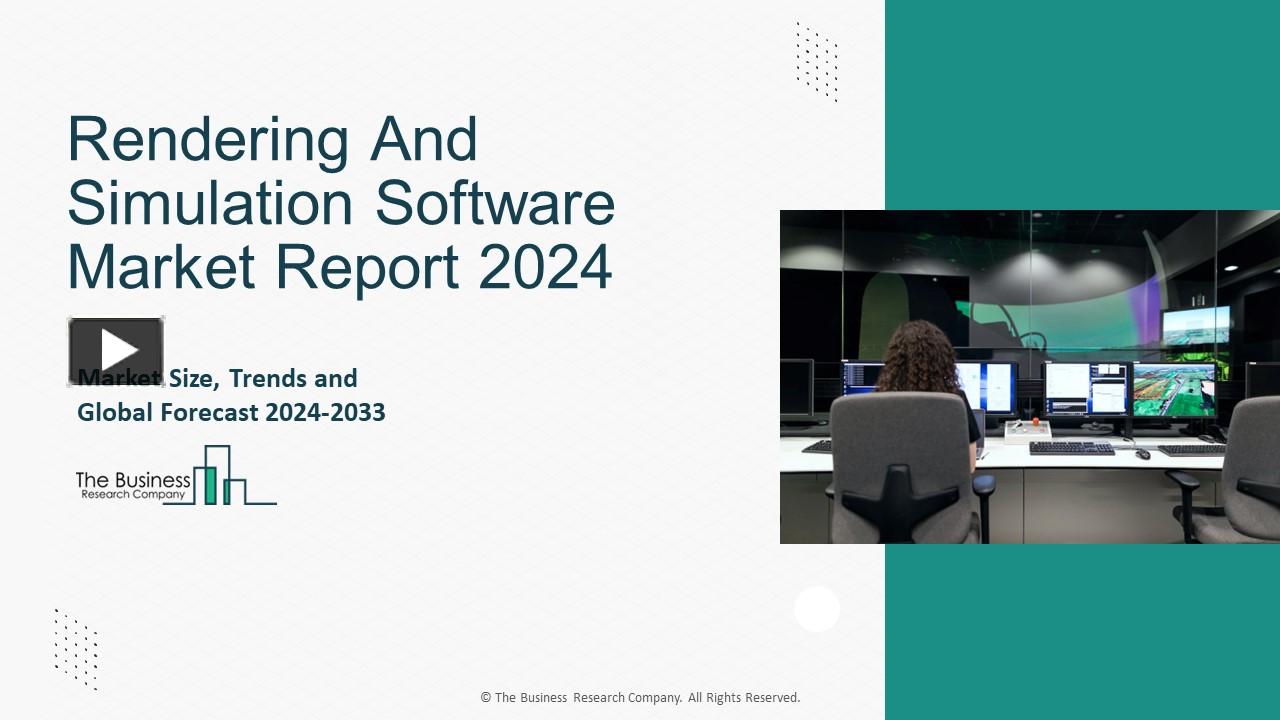
Task: Click the word 'Rendering' in the title
Action: click(207, 140)
